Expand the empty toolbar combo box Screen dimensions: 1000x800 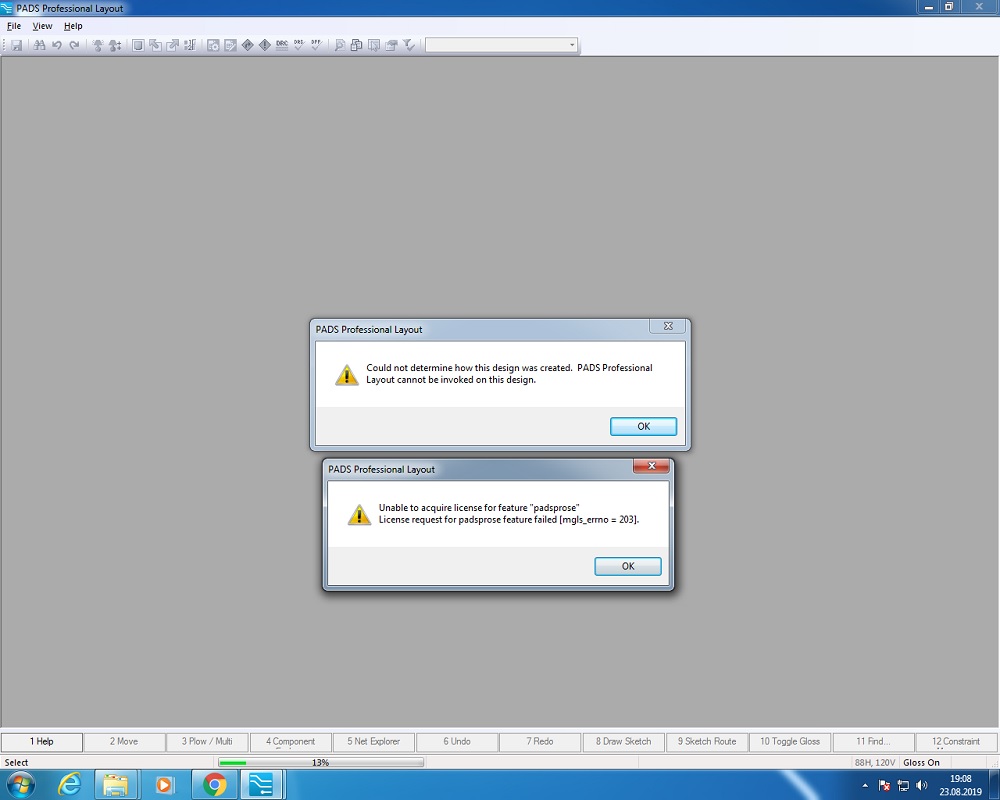pos(572,45)
